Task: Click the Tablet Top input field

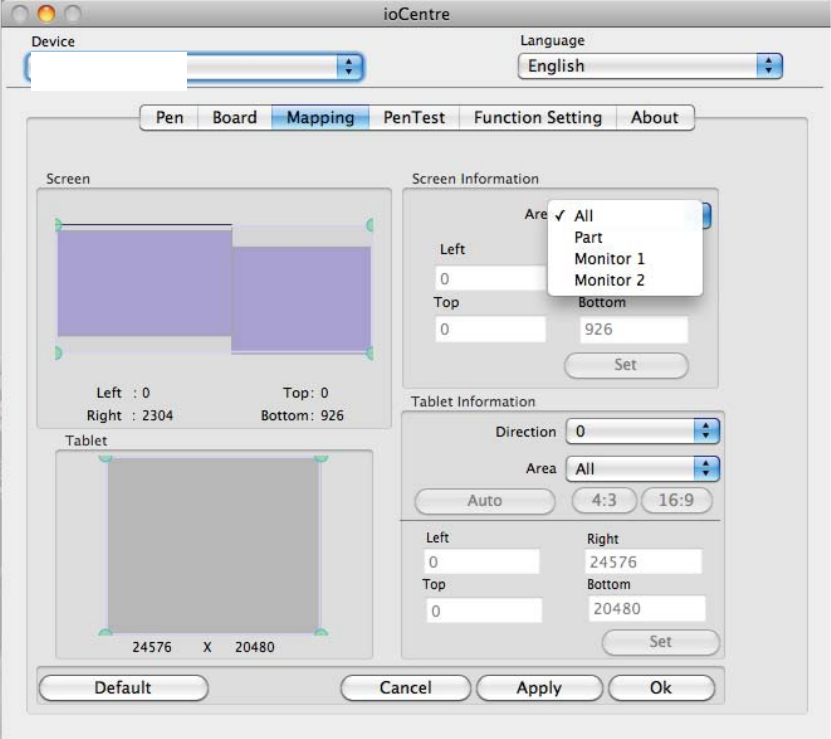Action: (484, 610)
